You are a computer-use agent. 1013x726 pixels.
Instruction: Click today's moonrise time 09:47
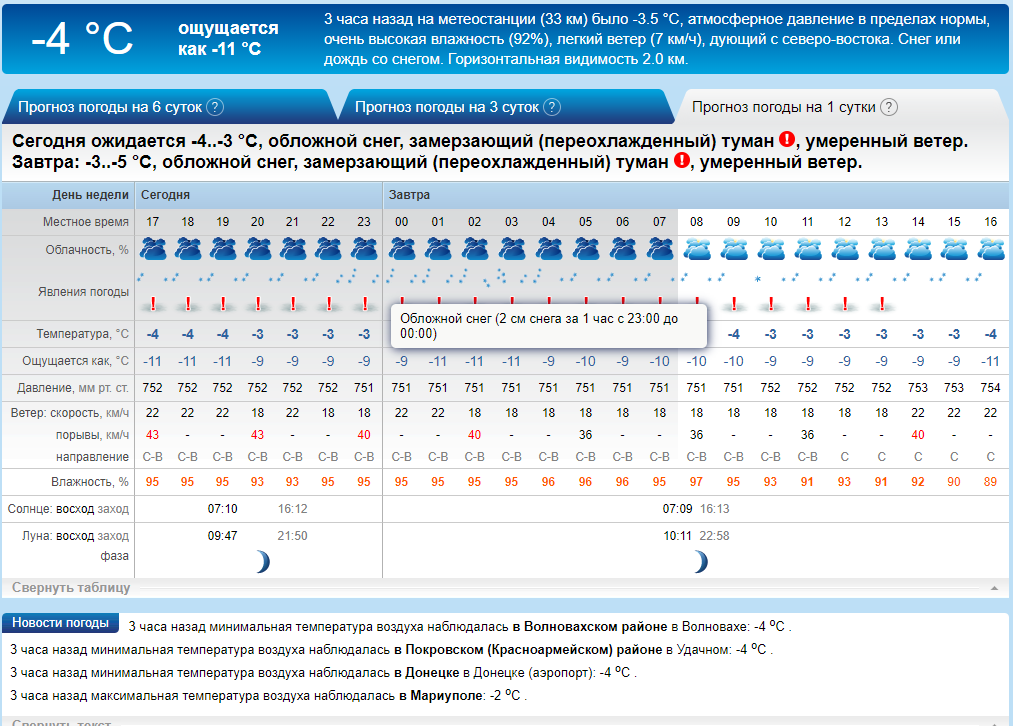(x=222, y=536)
